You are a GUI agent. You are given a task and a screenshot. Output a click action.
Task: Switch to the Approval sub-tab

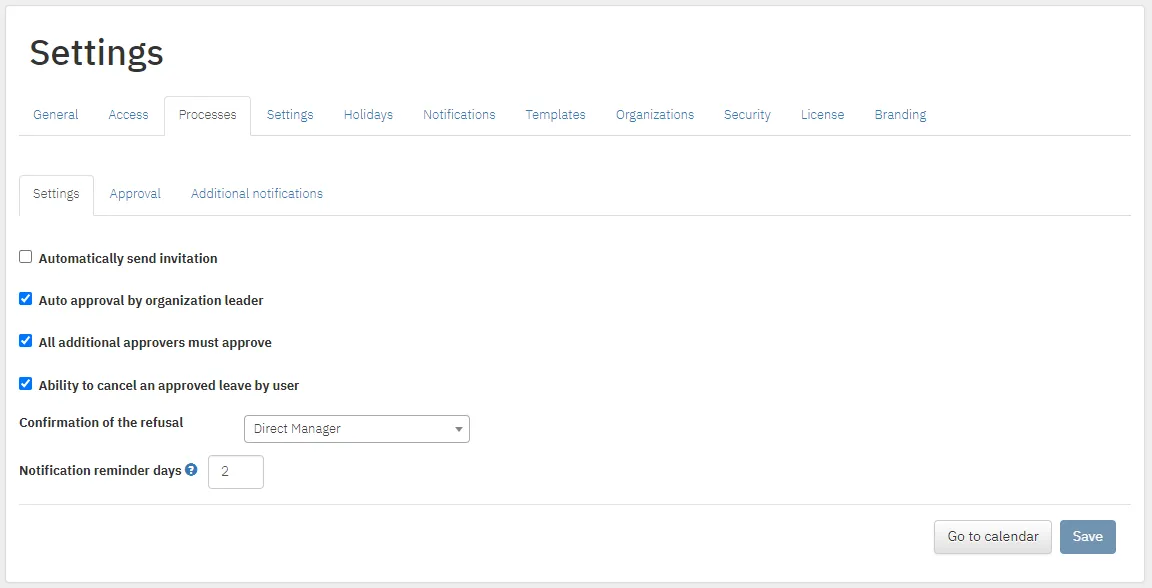click(x=135, y=194)
